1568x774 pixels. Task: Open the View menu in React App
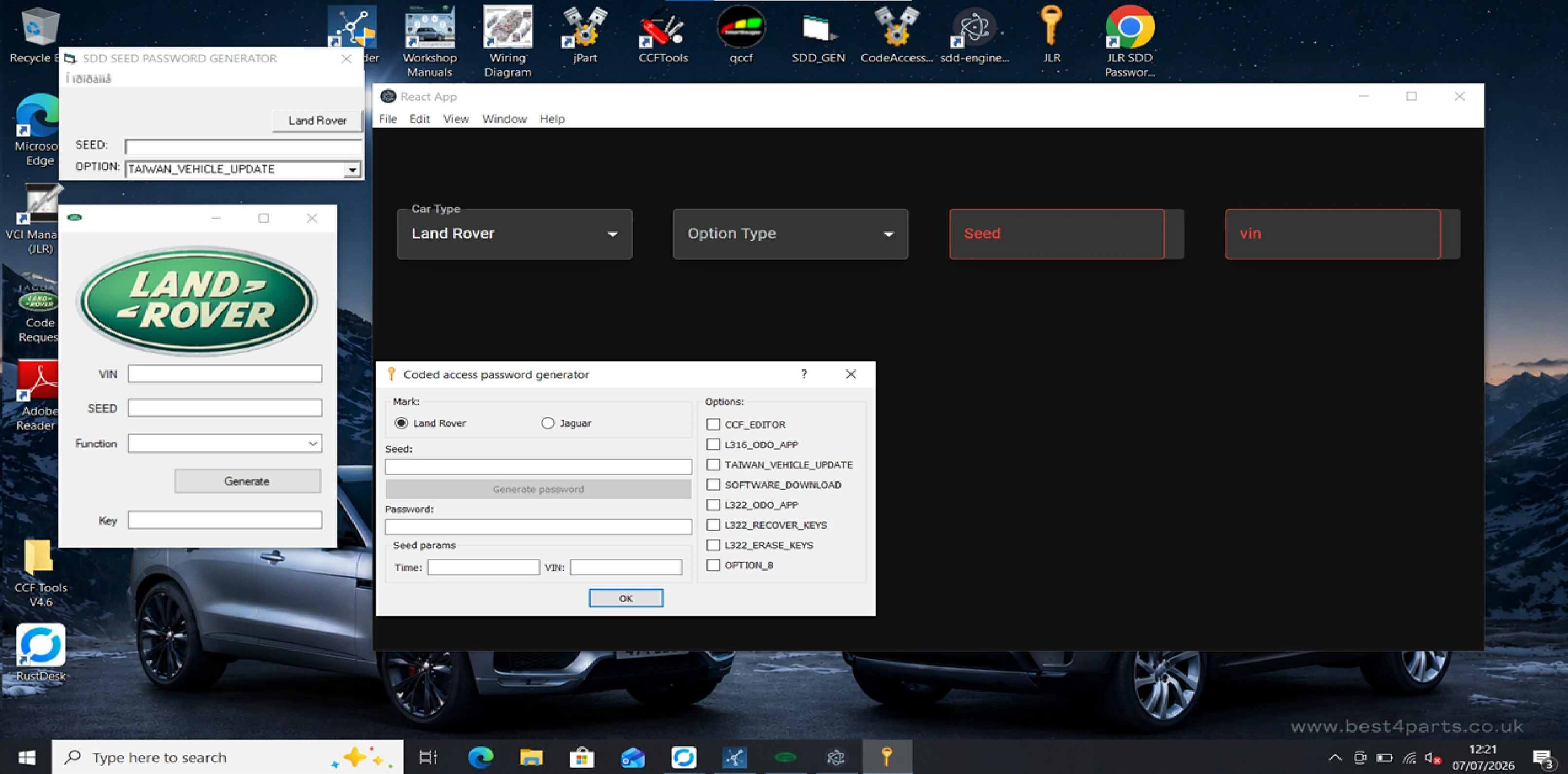pos(456,119)
